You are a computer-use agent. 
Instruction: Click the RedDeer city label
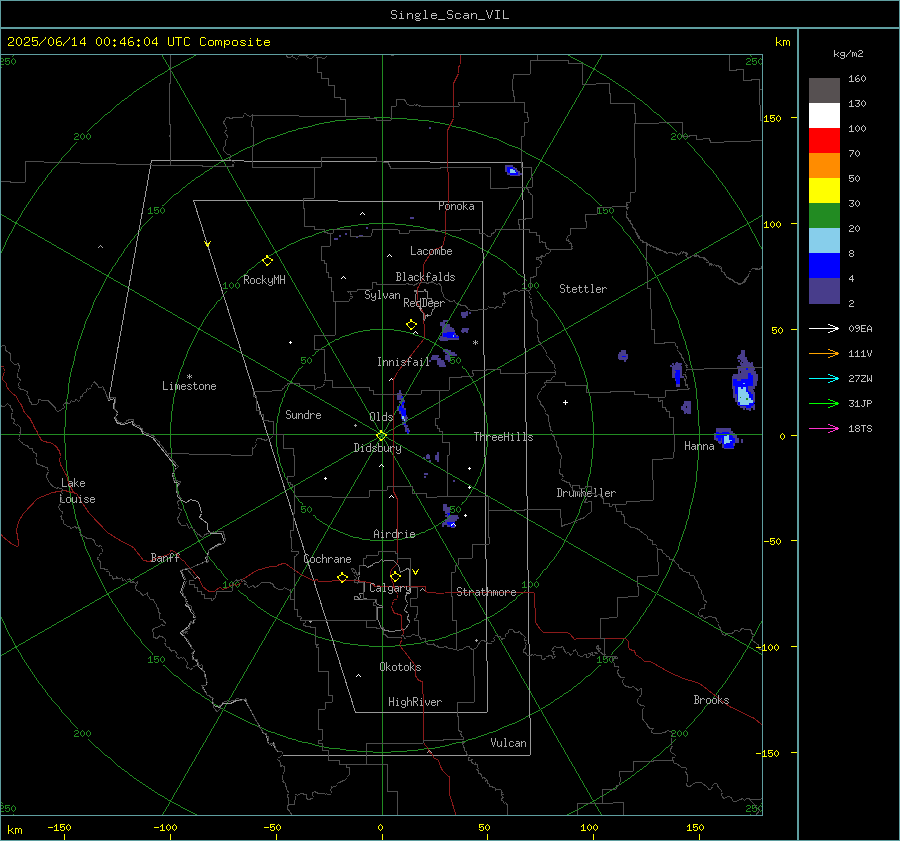pyautogui.click(x=424, y=303)
